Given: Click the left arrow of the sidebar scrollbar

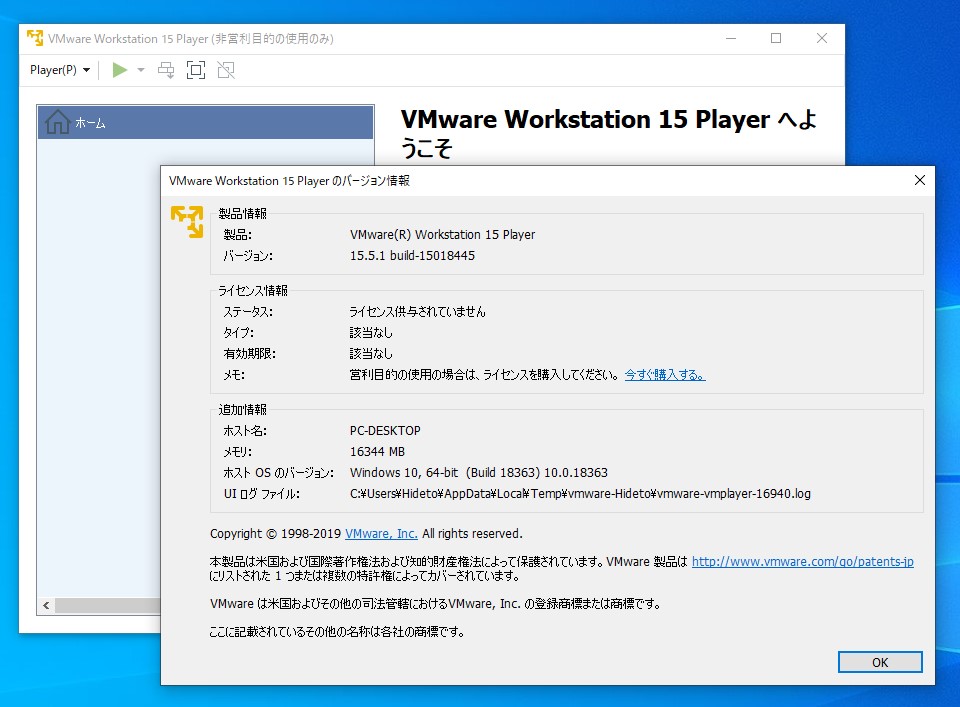Looking at the screenshot, I should tap(44, 605).
